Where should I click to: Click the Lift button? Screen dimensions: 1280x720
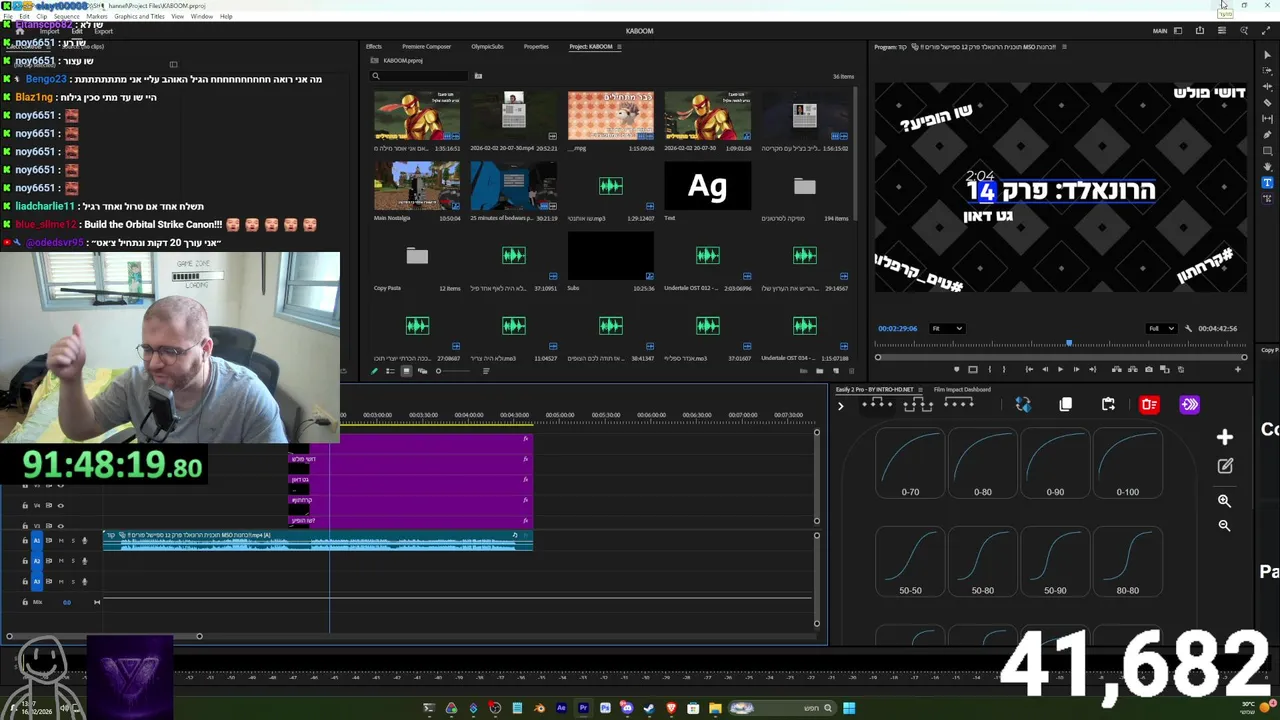[1117, 370]
